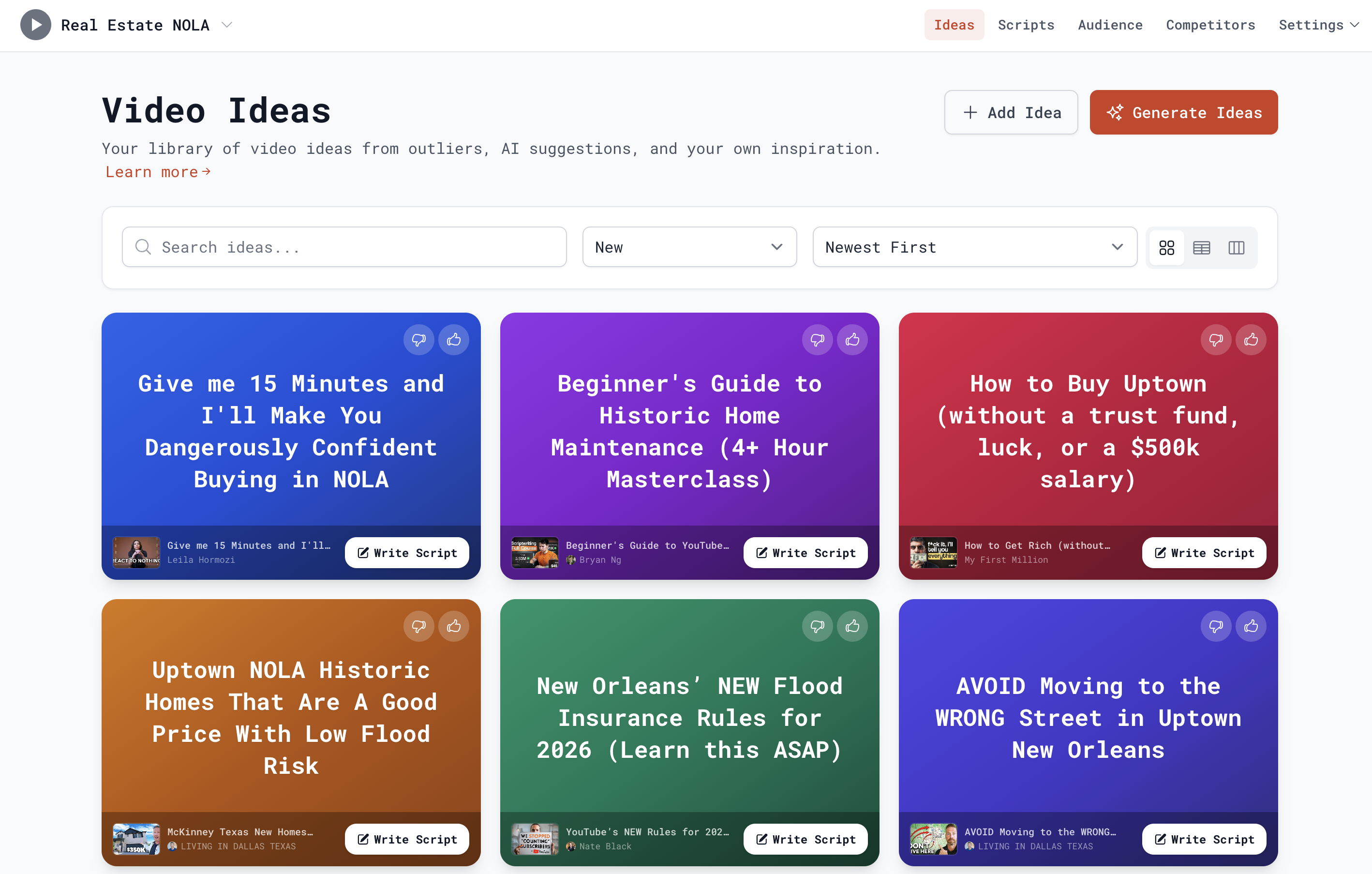Thumbs-down the Beginner's Guide to Historic Home Maintenance idea

click(818, 339)
